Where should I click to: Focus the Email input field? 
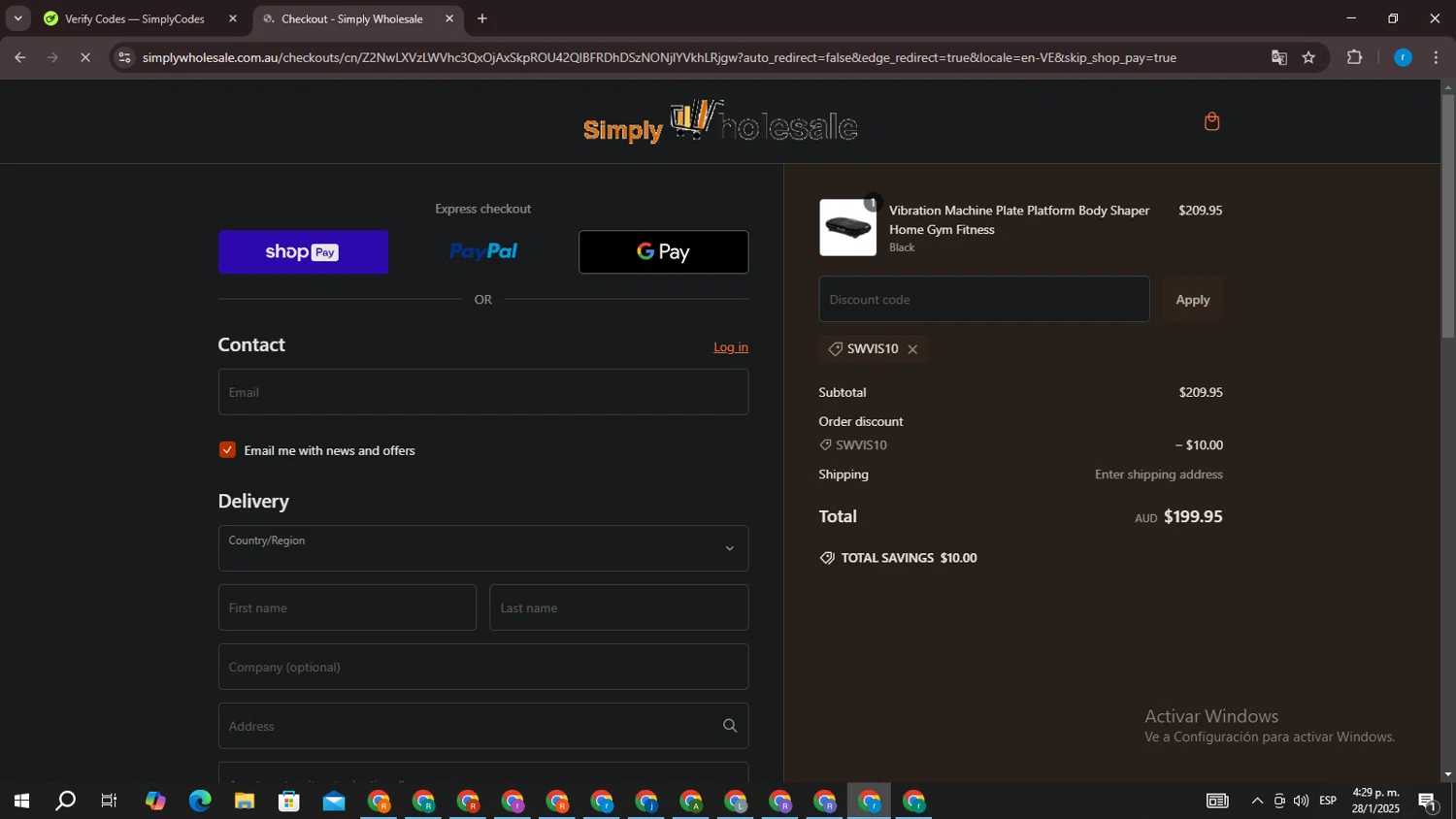(483, 392)
